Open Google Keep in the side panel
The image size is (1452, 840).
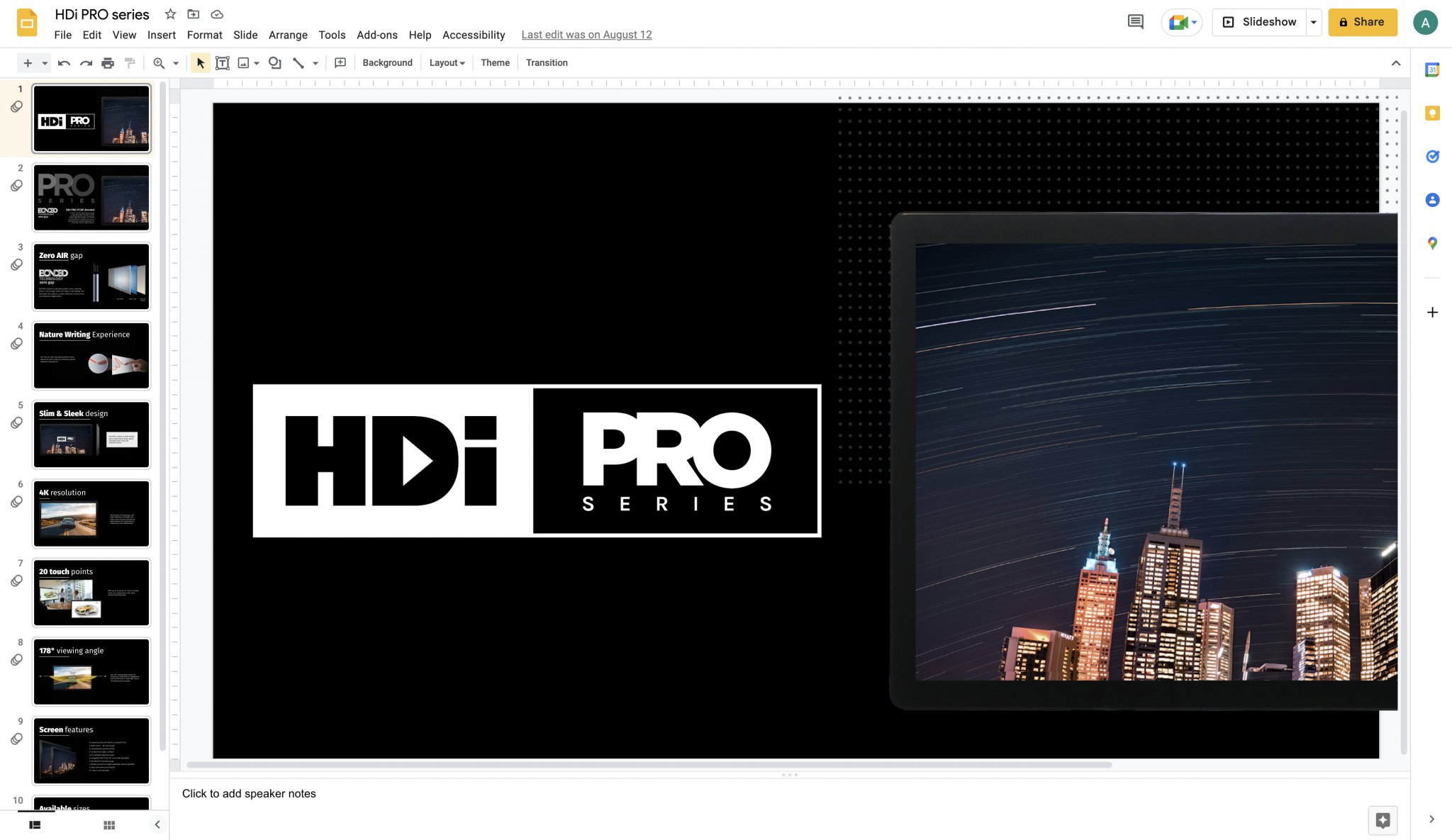coord(1432,113)
